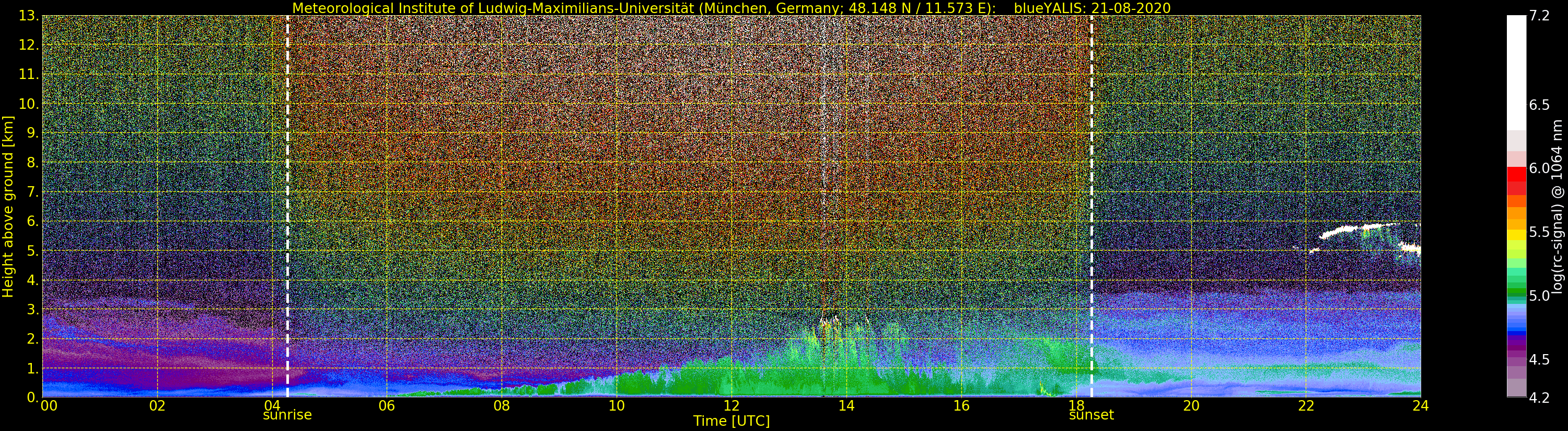Click the time axis tick label '24'
This screenshot has height=431, width=1568.
pyautogui.click(x=1421, y=405)
